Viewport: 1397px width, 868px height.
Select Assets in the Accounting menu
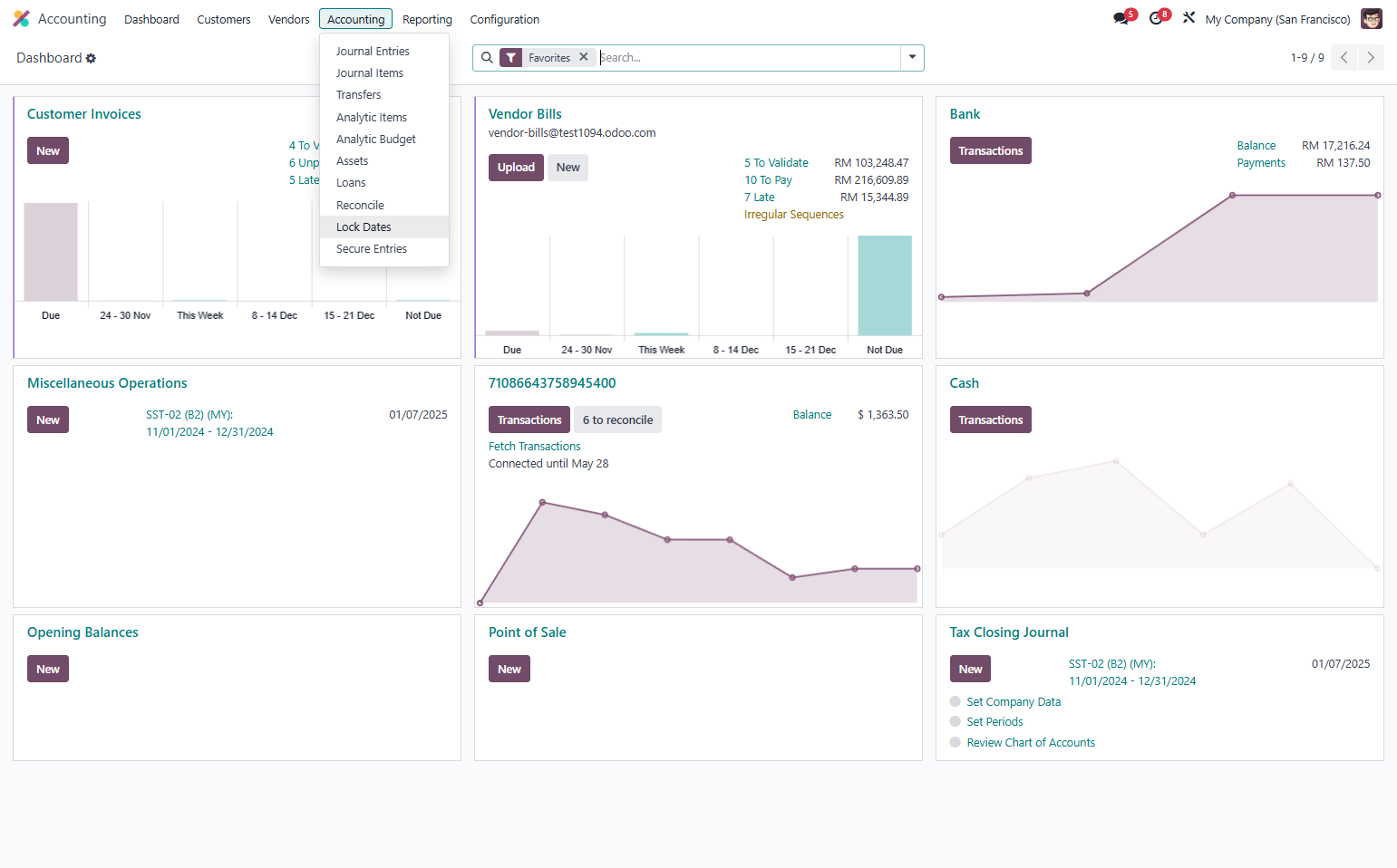(x=384, y=161)
